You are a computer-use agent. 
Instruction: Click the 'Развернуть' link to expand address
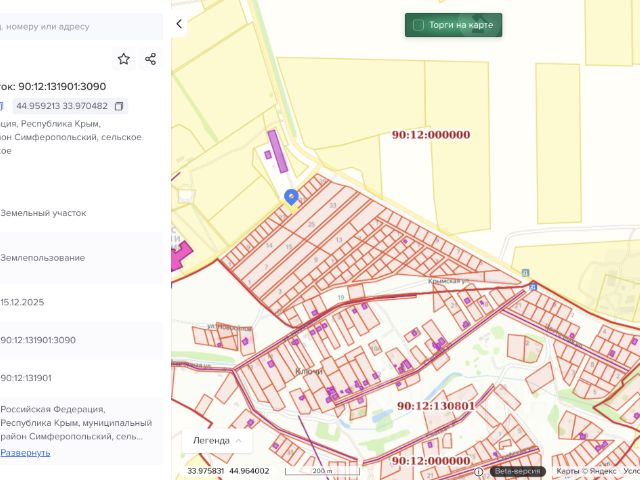tap(25, 453)
